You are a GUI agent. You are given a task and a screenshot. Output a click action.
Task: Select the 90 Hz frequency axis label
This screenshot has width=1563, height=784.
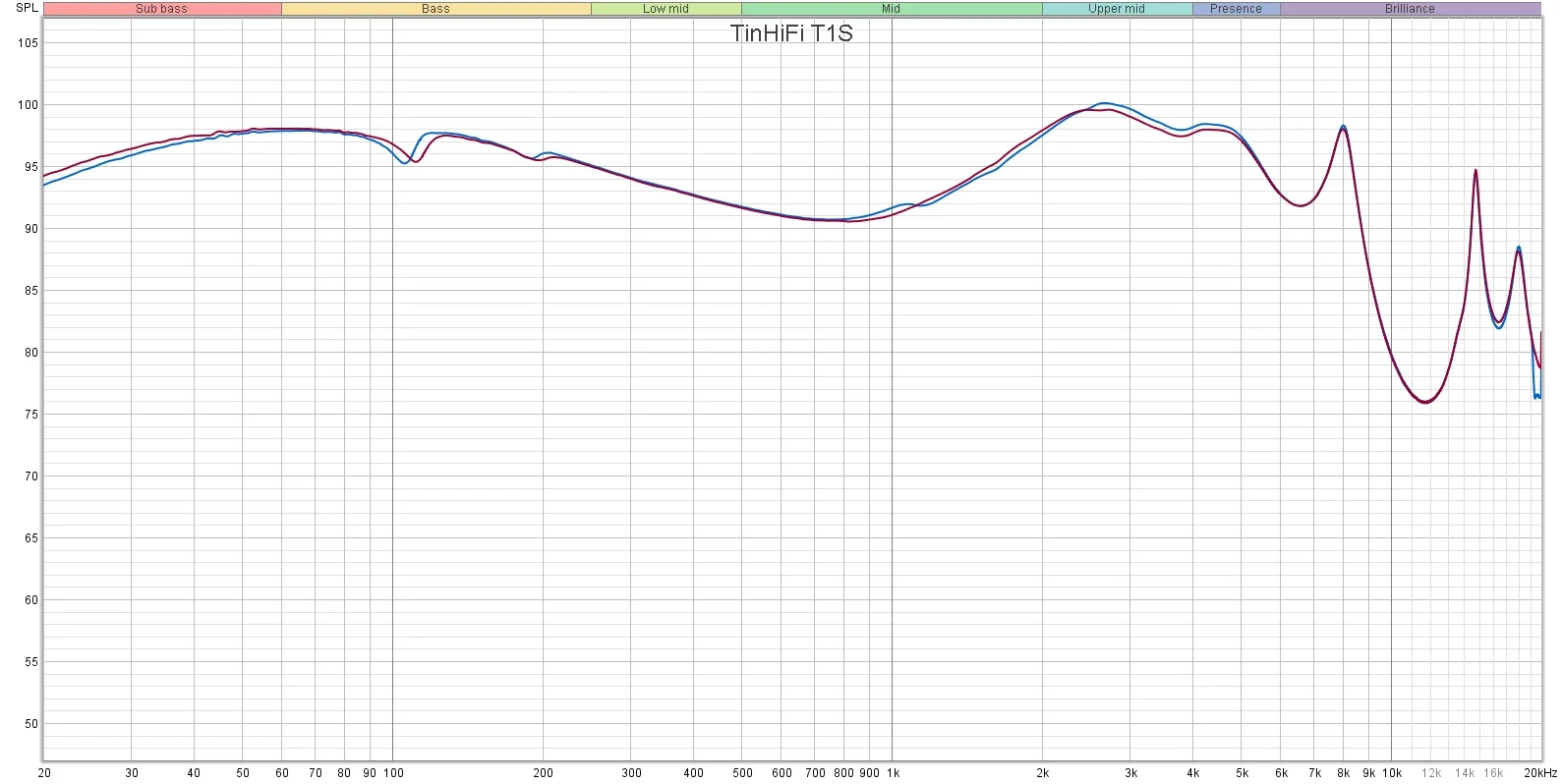click(x=370, y=773)
